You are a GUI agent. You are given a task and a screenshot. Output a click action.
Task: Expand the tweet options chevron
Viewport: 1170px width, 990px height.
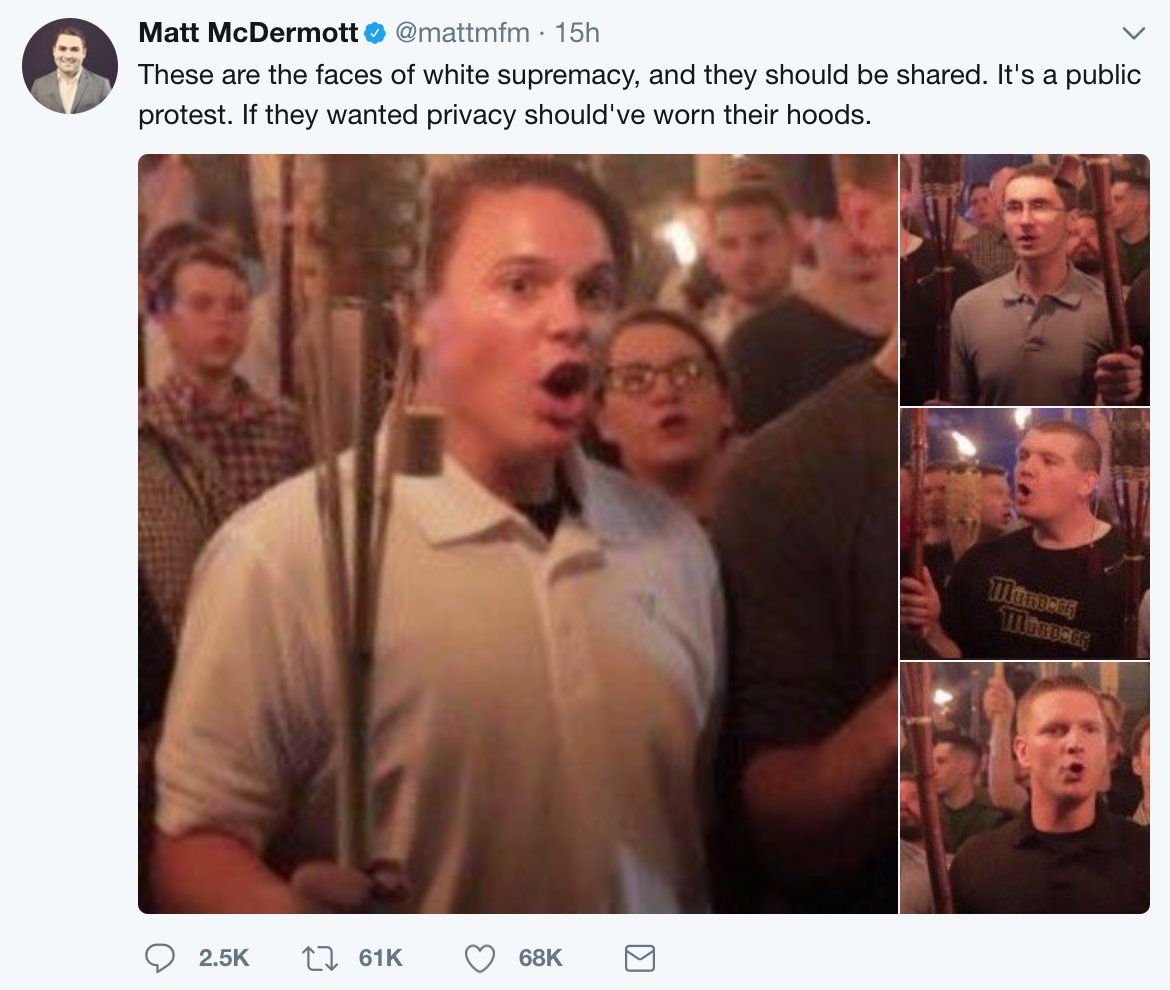(x=1133, y=34)
